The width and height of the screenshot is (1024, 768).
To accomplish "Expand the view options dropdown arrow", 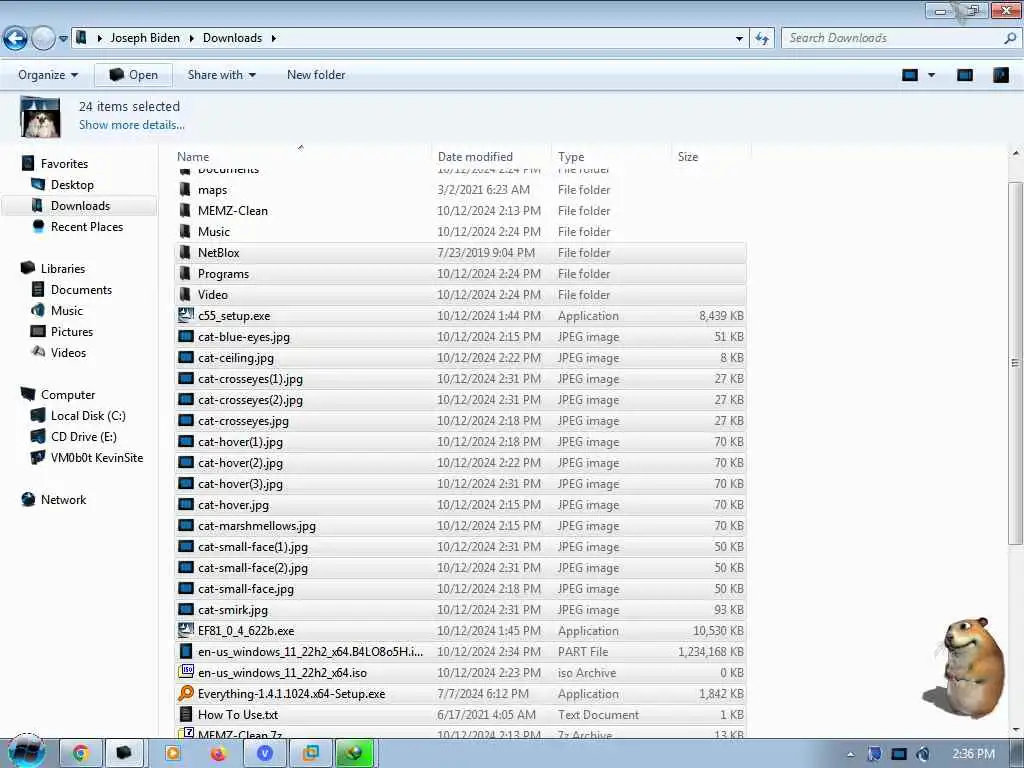I will click(931, 75).
